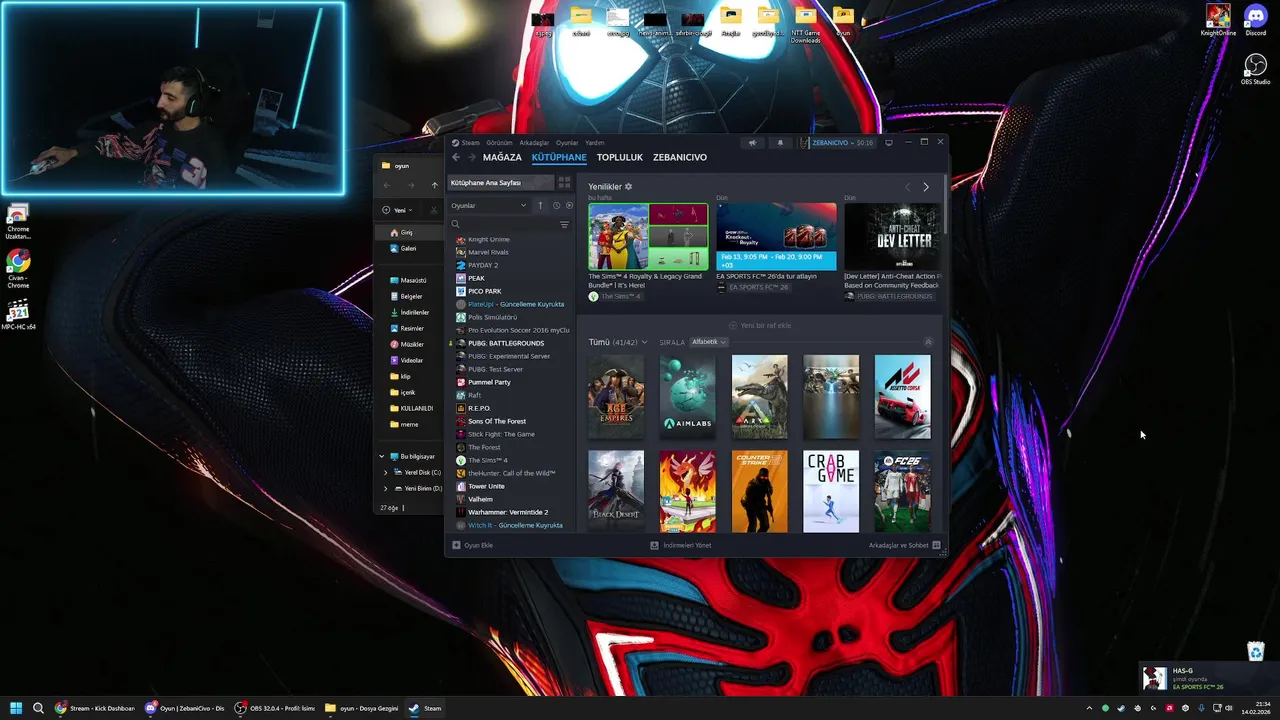Click Oyun Ekle at bottom left
This screenshot has height=720, width=1280.
(473, 545)
